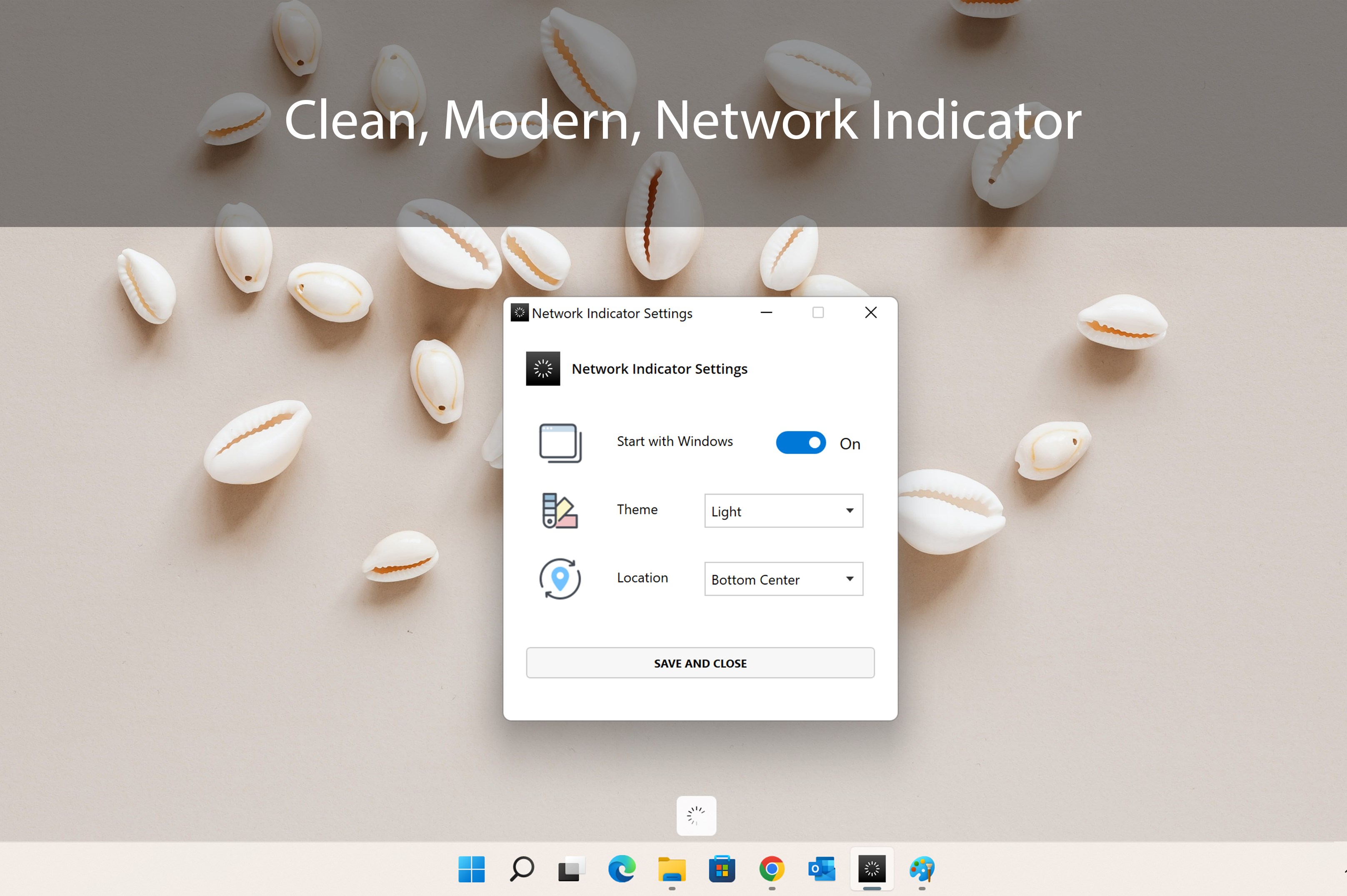The width and height of the screenshot is (1347, 896).
Task: Click the Windows Start button
Action: coord(472,869)
